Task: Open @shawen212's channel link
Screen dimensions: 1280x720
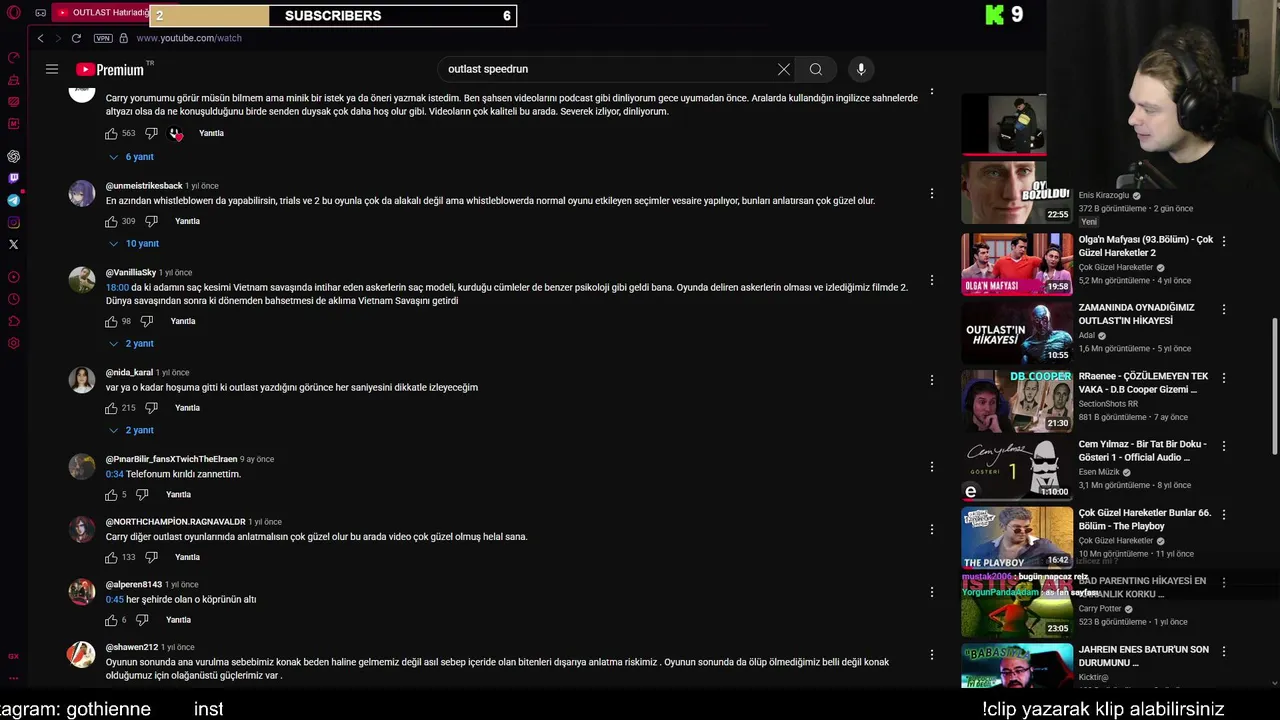Action: (x=132, y=647)
